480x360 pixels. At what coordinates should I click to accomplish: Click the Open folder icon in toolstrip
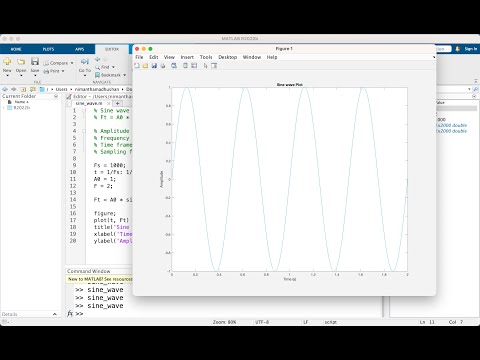pyautogui.click(x=21, y=62)
